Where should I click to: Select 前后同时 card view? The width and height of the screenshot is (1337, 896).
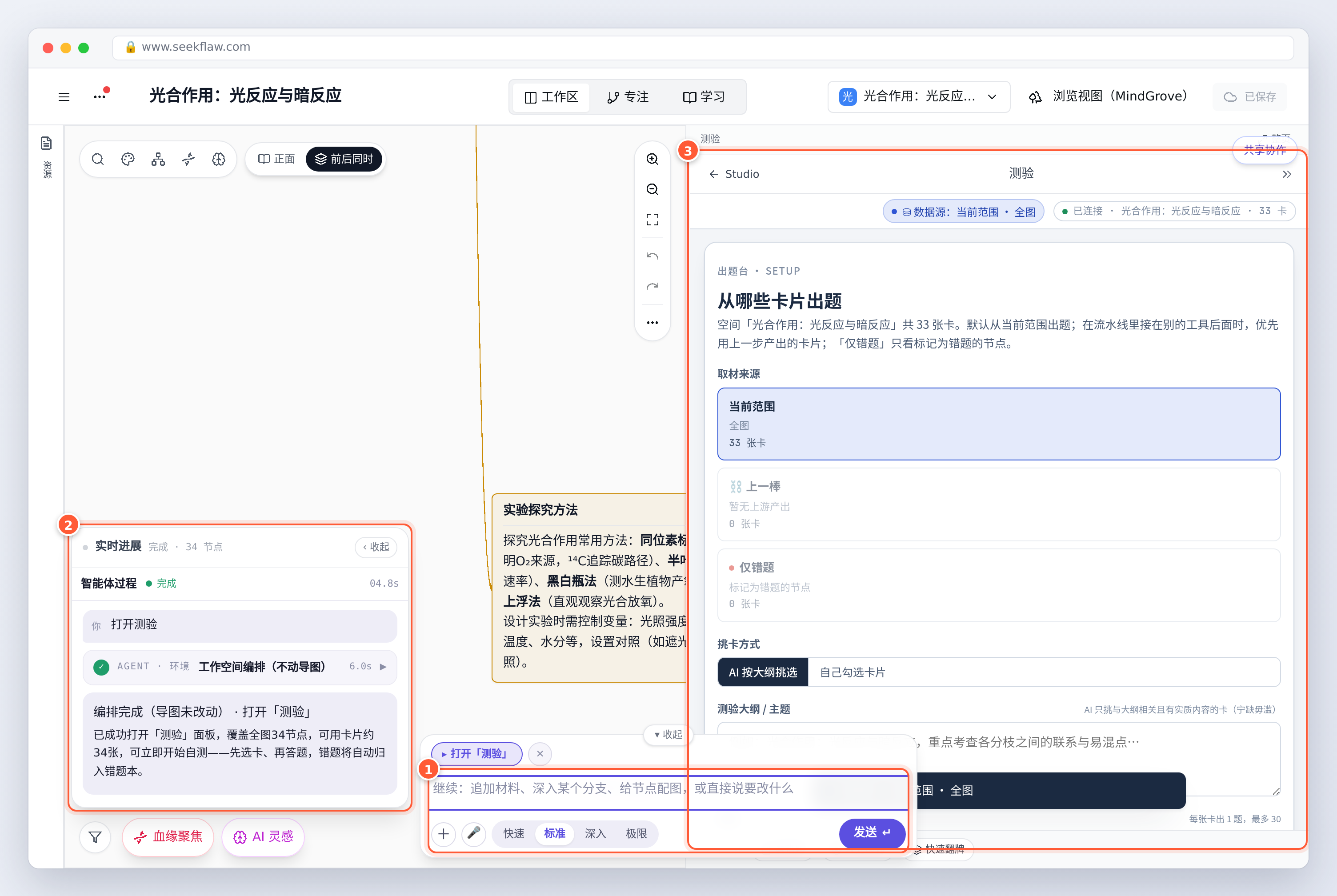[344, 160]
